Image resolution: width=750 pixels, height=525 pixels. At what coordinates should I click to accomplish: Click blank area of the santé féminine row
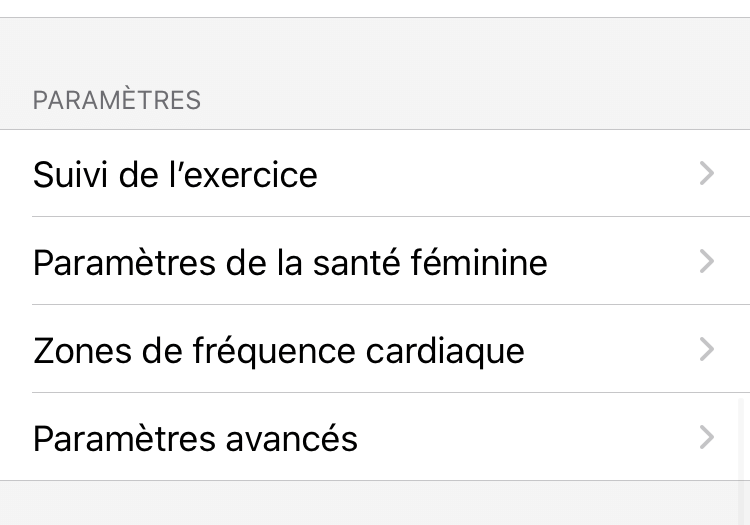620,263
